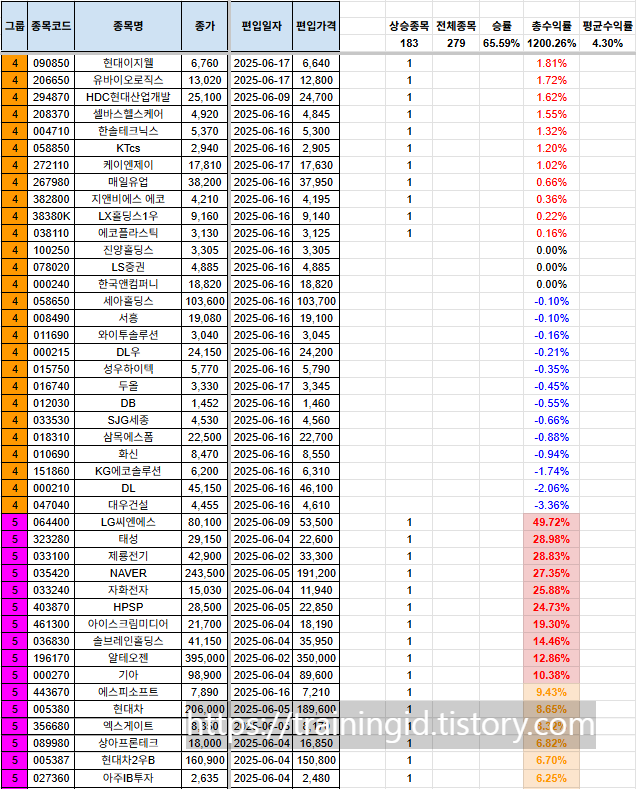Select the 현대차2우B name cell
The image size is (636, 789).
click(128, 761)
